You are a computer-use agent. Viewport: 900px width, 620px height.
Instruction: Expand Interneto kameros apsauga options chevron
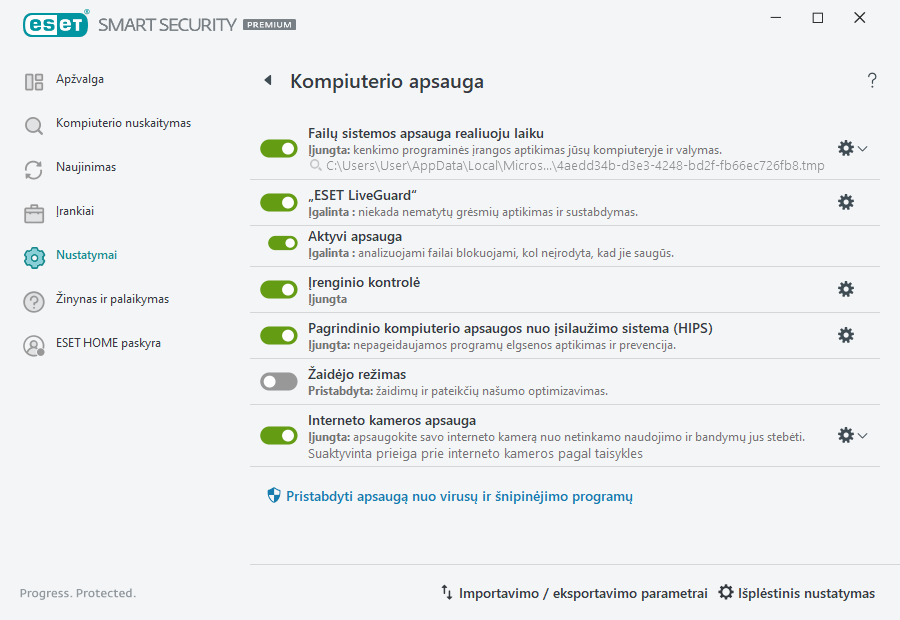tap(862, 435)
